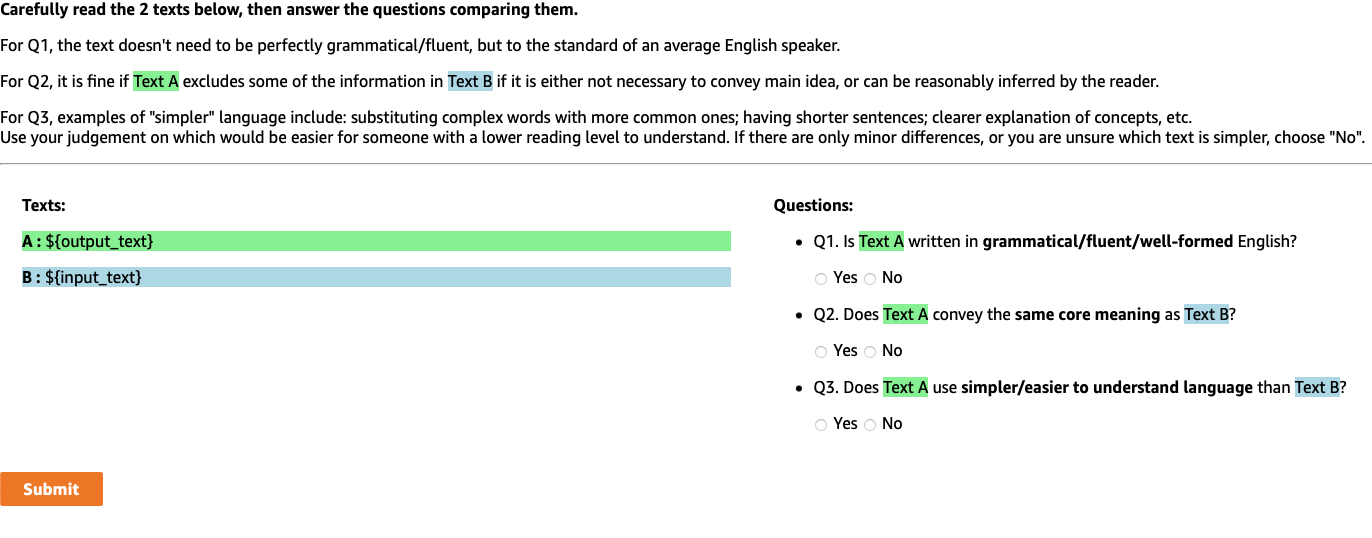Click bold 'same core meaning' phrase in Q2

1087,314
